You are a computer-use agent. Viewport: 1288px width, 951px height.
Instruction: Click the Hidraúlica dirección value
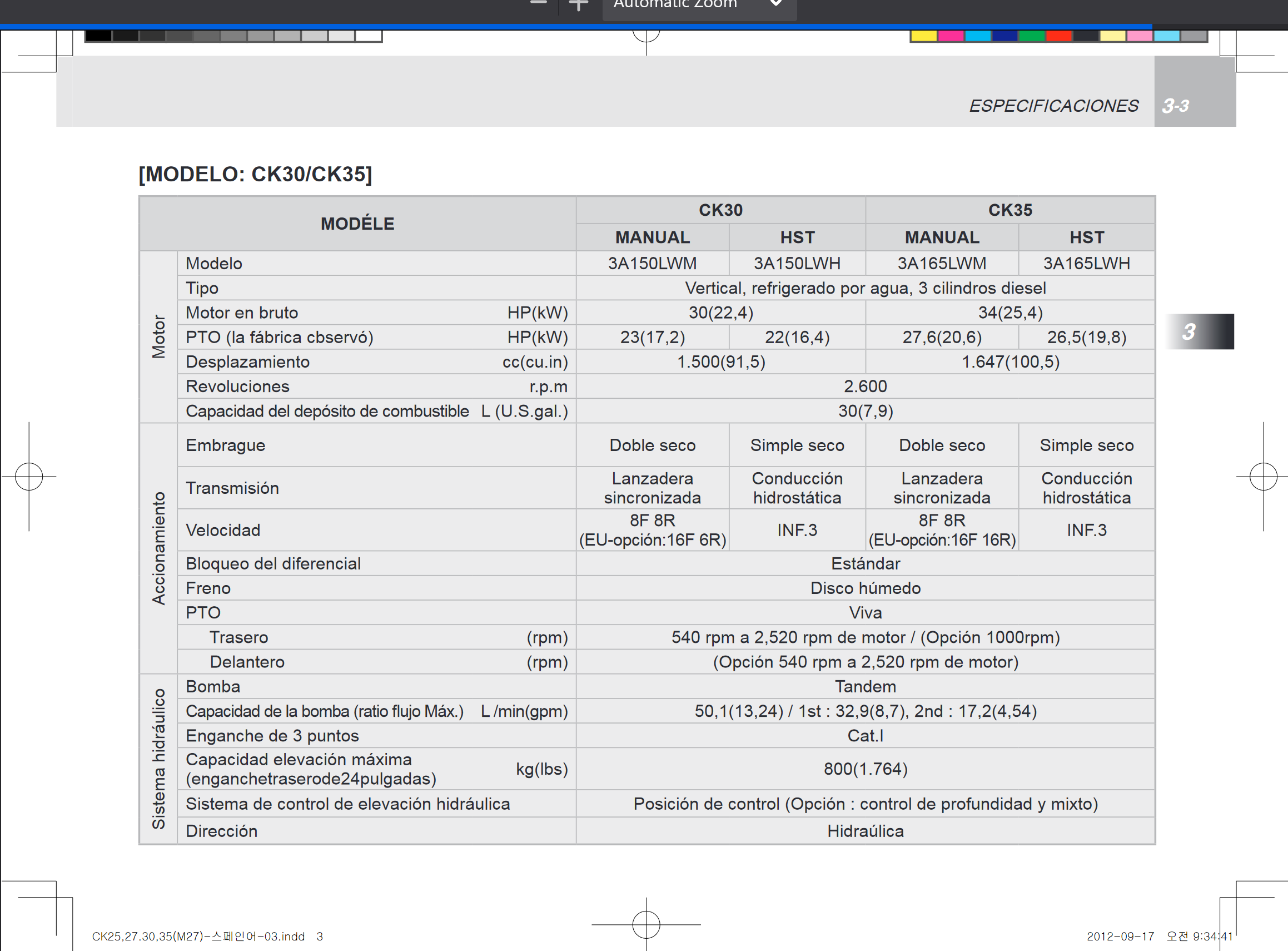tap(865, 831)
